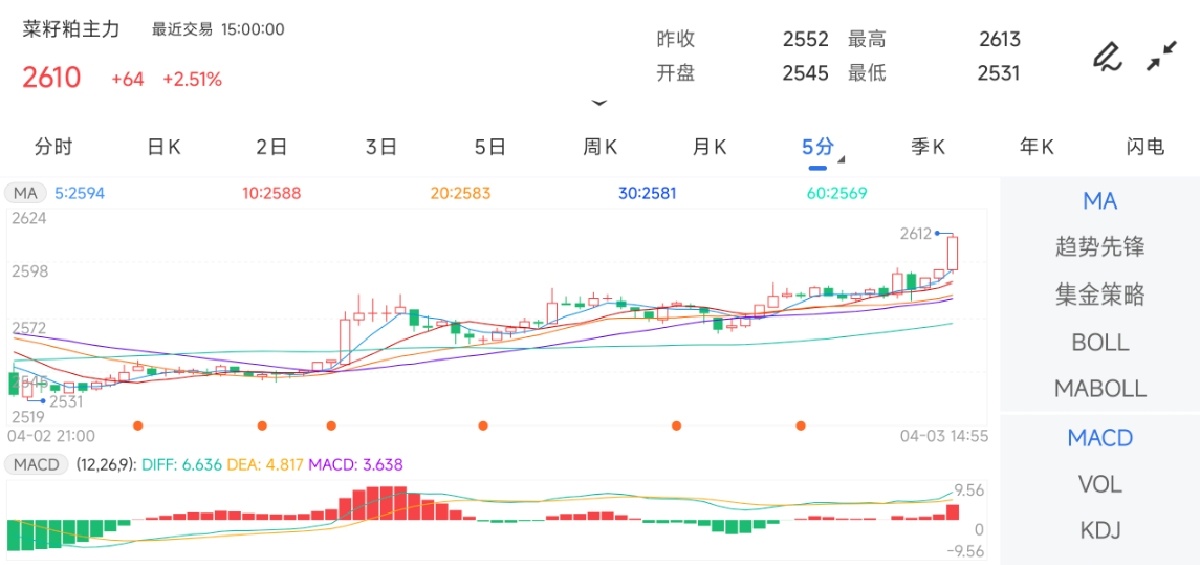The image size is (1200, 565).
Task: Select the 5日 chart tab
Action: [490, 147]
